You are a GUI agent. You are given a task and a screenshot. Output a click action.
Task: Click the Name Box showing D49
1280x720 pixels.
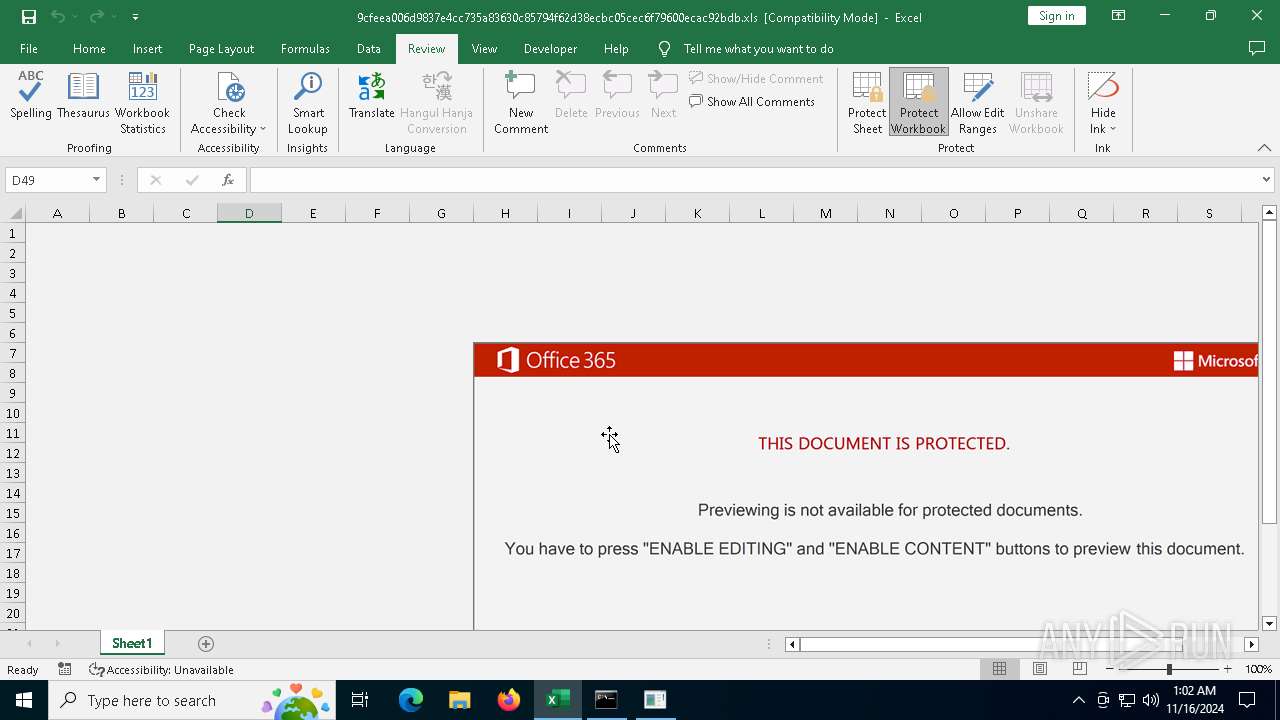pos(48,180)
